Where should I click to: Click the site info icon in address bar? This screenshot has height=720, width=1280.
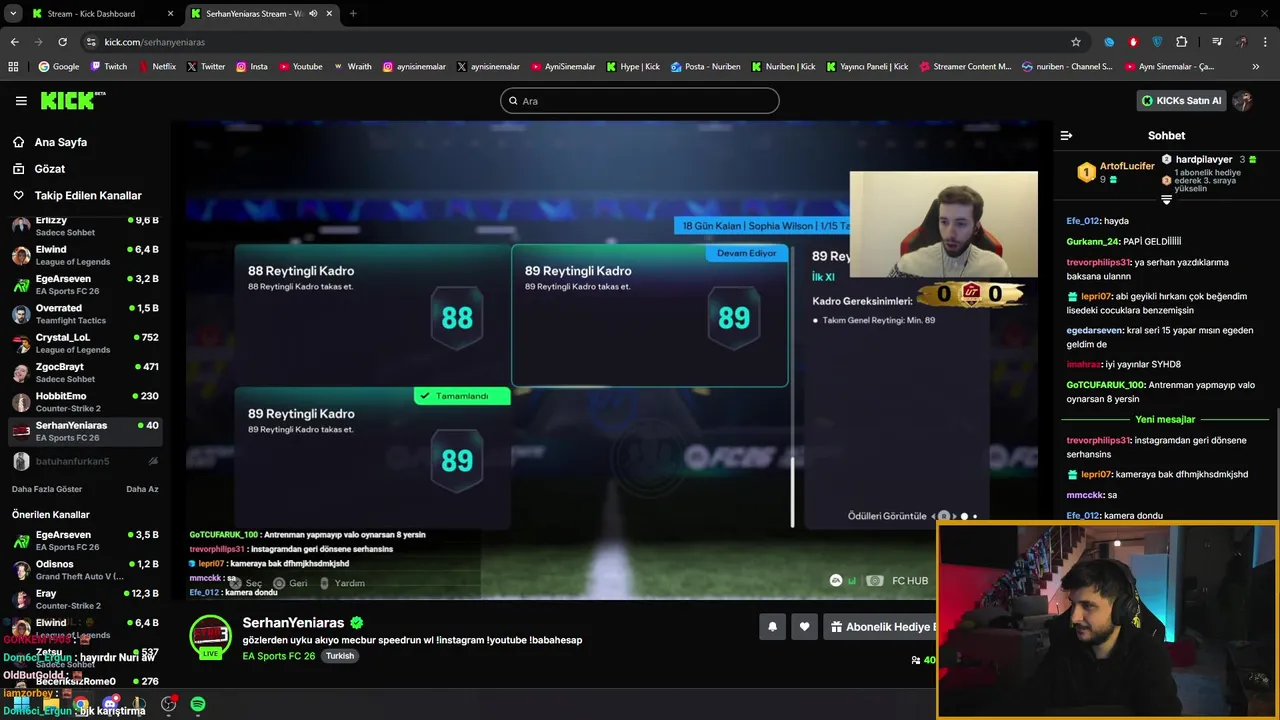(x=91, y=42)
